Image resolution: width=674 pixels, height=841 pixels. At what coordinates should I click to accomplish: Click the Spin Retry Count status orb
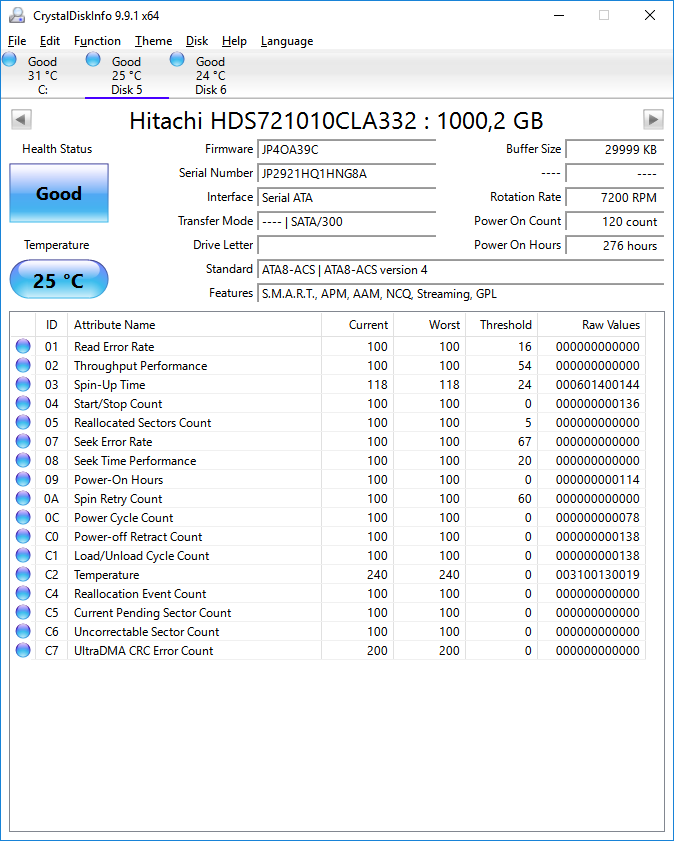23,498
